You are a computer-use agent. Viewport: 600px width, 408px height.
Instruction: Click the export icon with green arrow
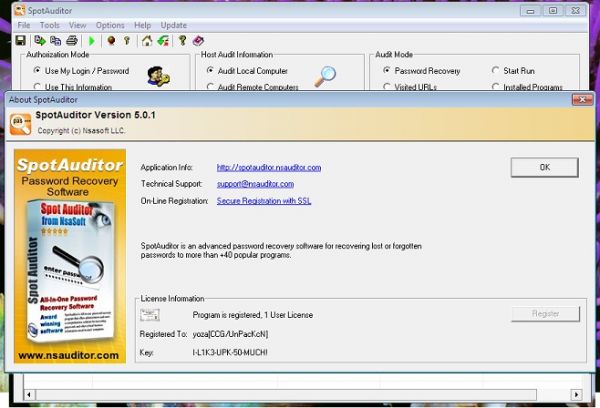40,40
